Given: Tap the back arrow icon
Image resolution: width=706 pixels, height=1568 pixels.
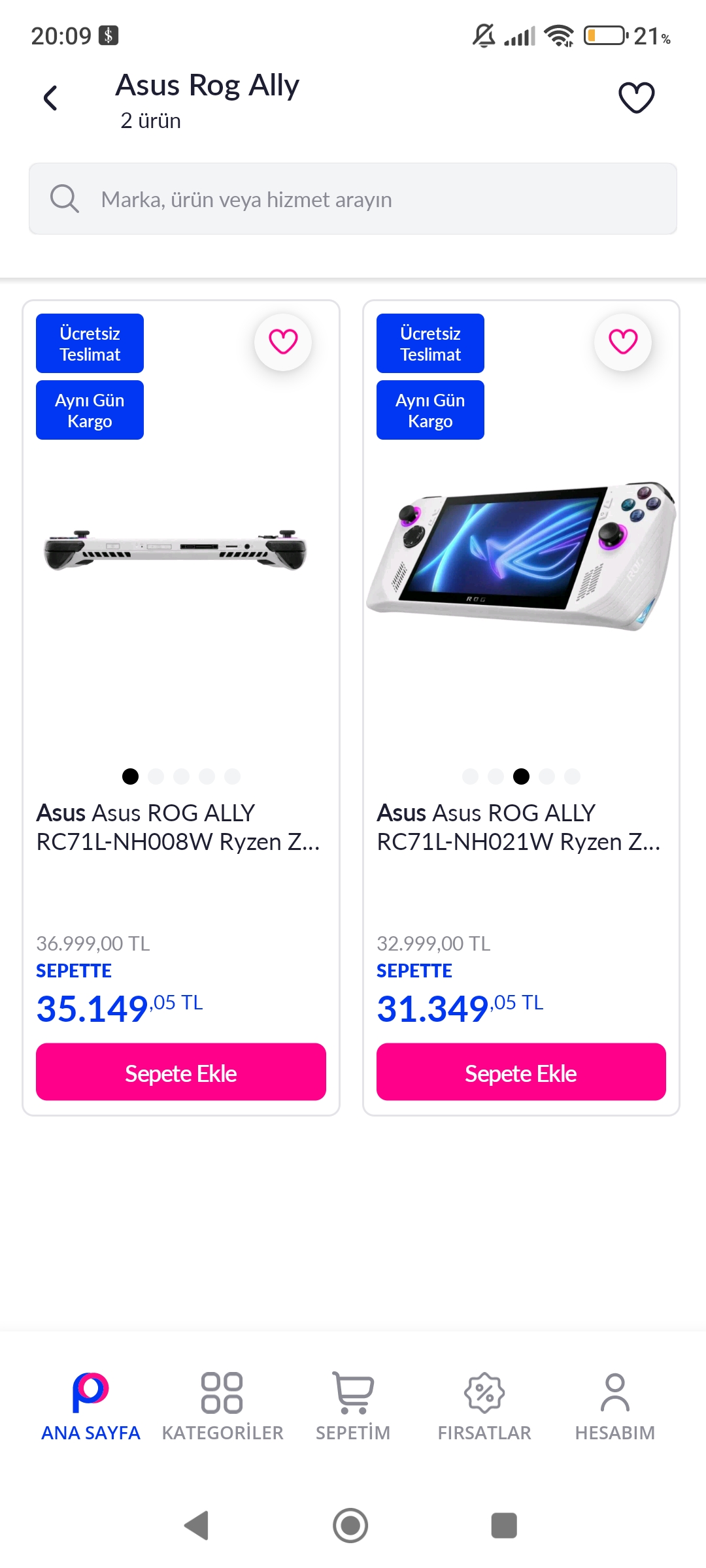Looking at the screenshot, I should click(50, 99).
